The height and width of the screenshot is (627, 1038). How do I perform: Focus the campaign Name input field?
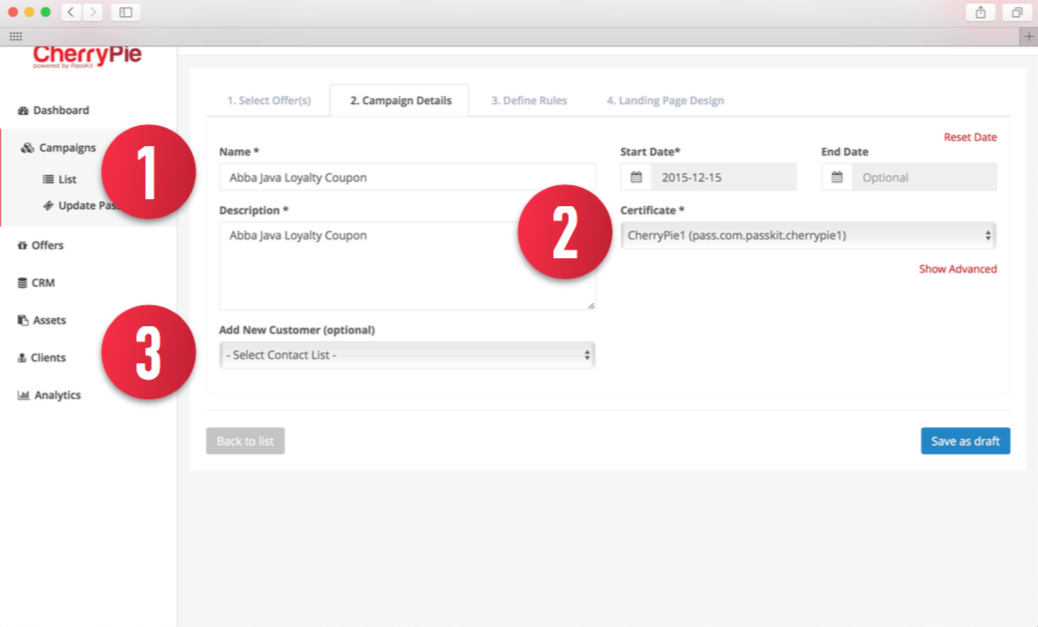point(407,177)
